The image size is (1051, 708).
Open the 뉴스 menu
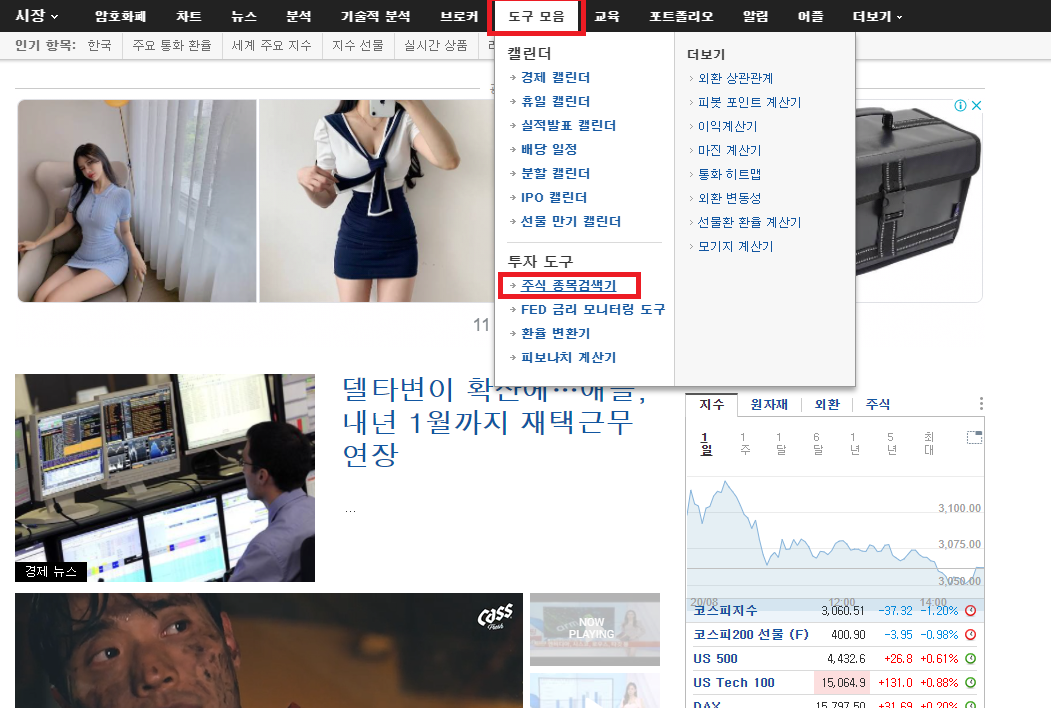tap(244, 16)
